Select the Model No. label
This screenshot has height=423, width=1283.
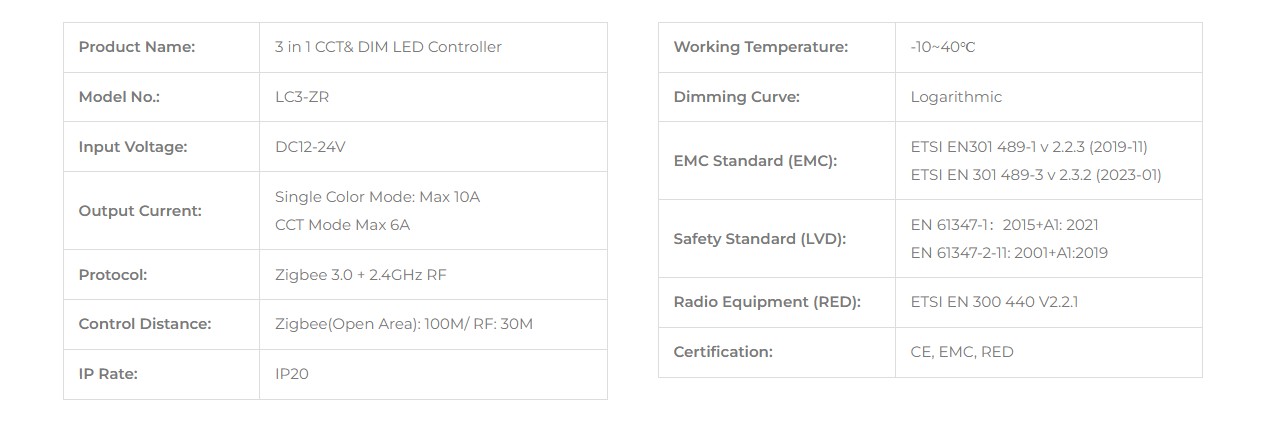(x=119, y=97)
